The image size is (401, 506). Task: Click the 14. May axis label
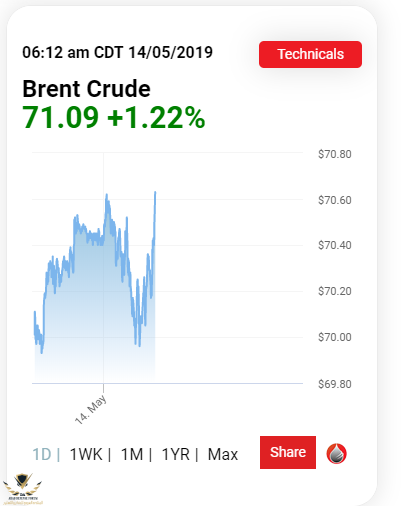(x=91, y=409)
